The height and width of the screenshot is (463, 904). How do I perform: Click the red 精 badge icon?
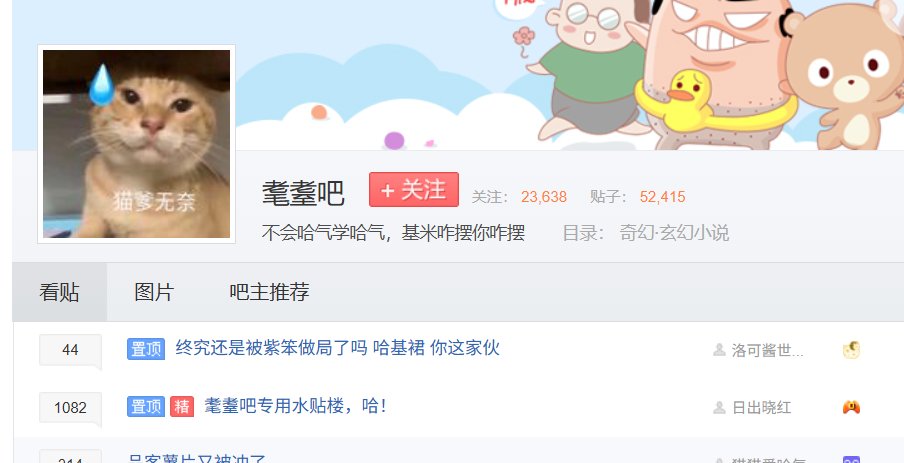point(182,406)
